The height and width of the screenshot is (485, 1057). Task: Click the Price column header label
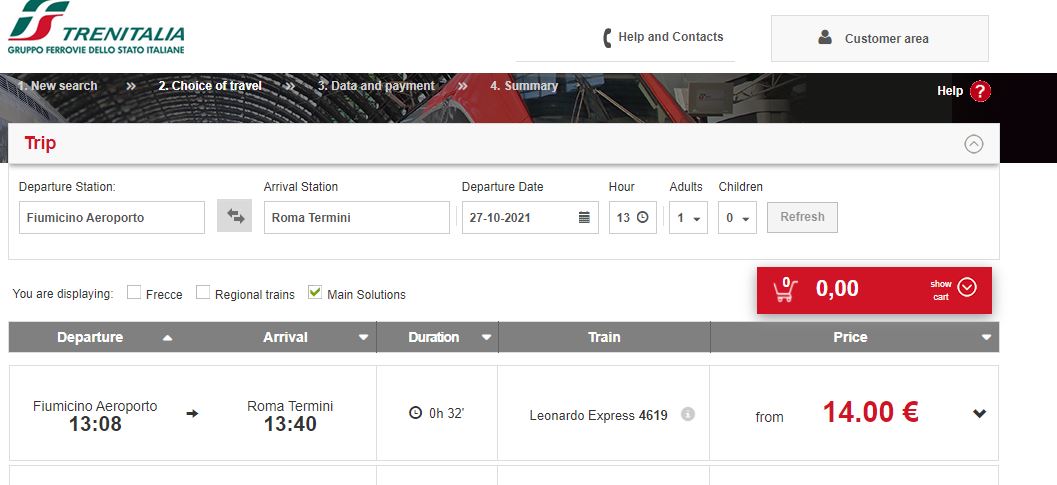click(x=850, y=337)
